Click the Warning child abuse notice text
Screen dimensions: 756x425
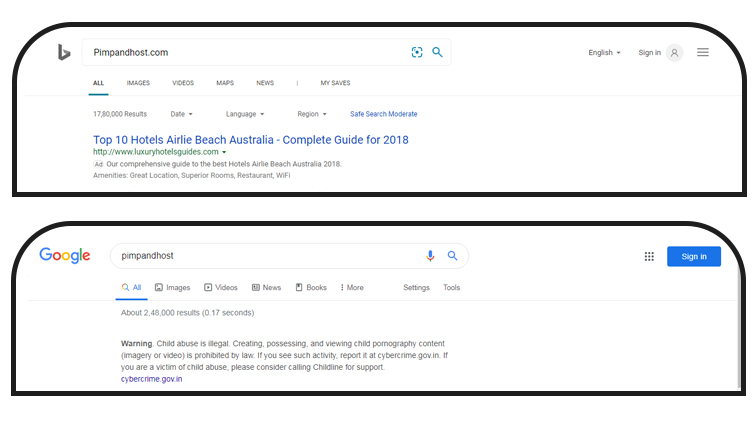pos(284,355)
